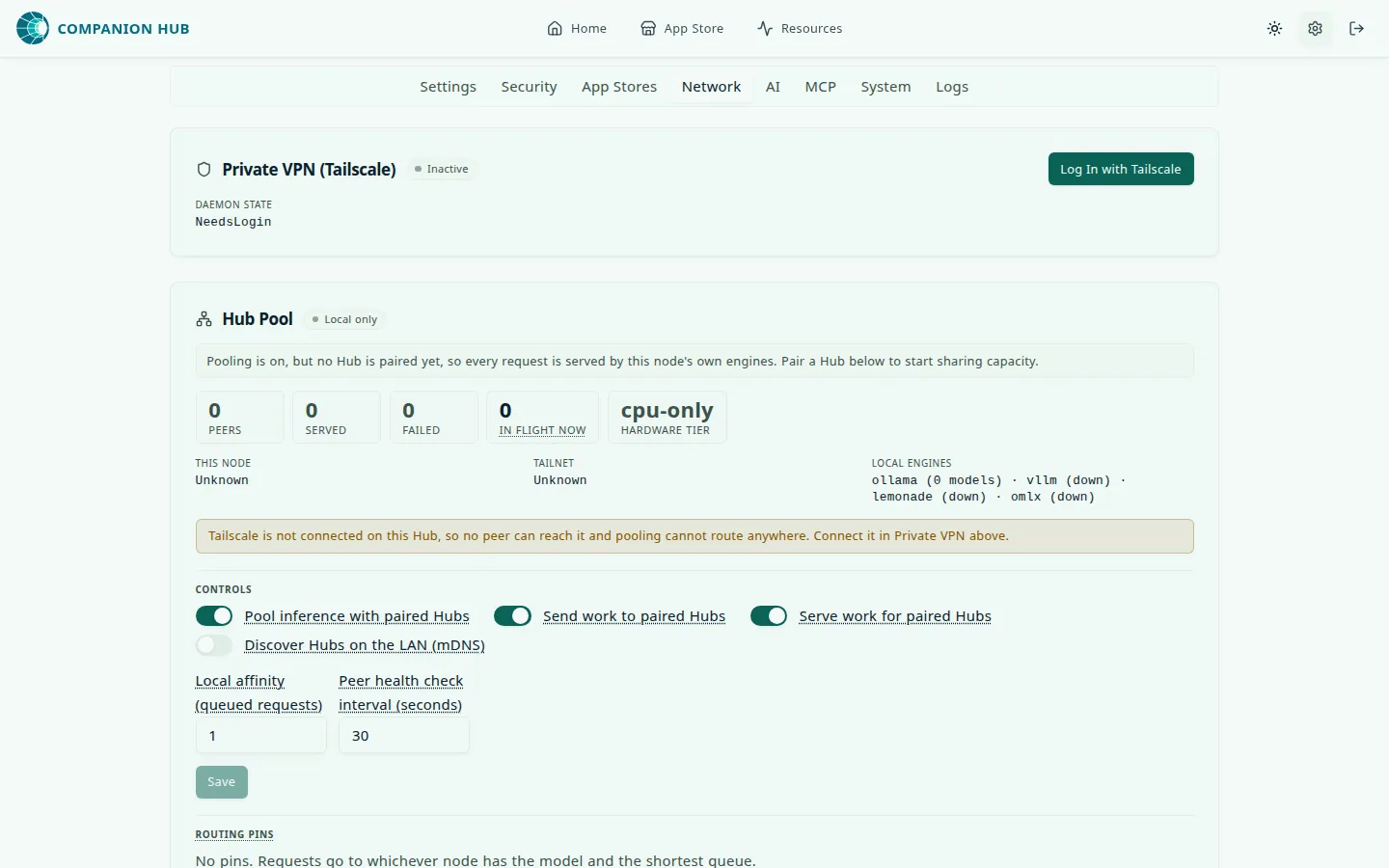Go to the System tab
The image size is (1389, 868).
(885, 86)
